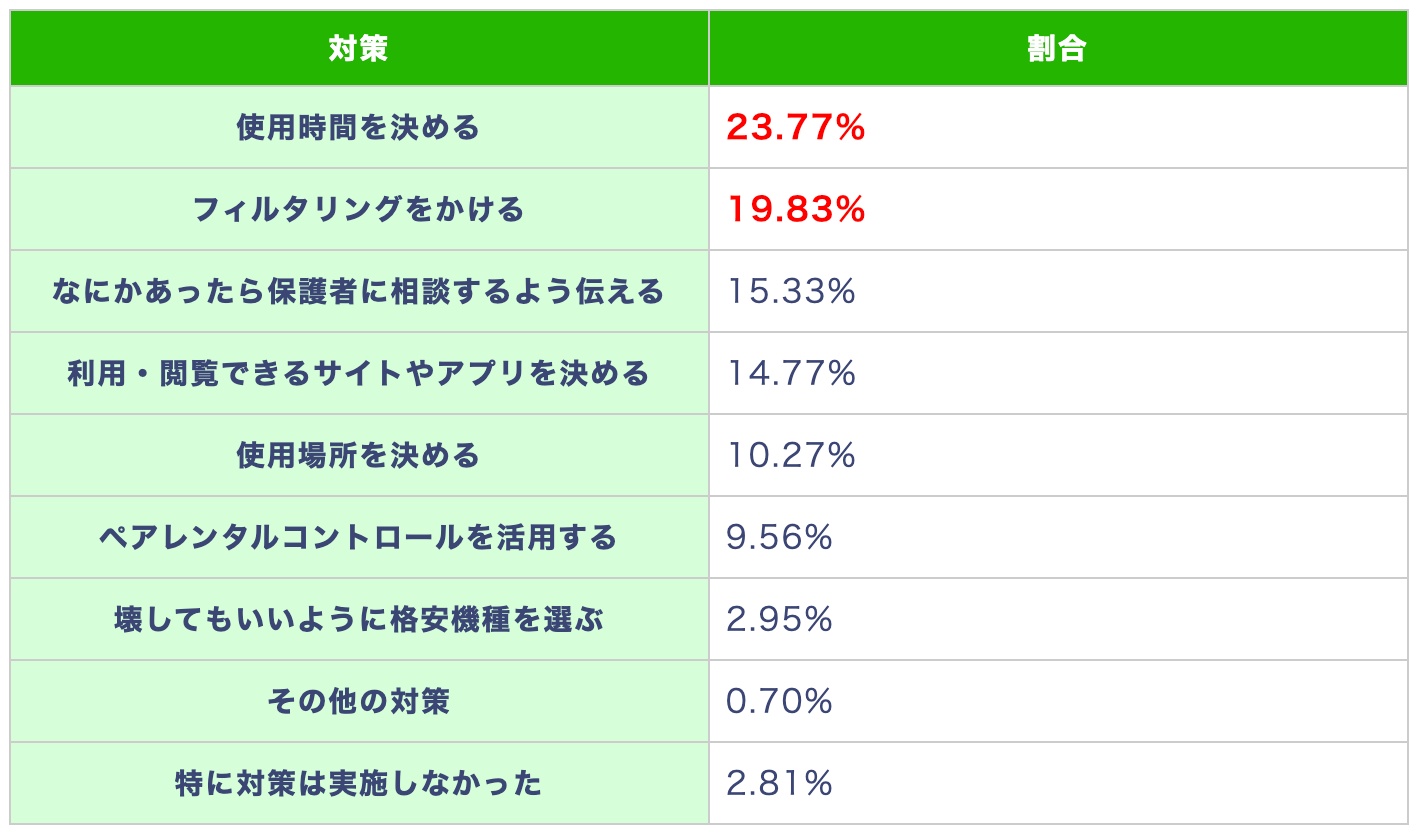This screenshot has width=1416, height=834.
Task: Click the なにかあったら保護者に相談するよう伝える cell
Action: 358,292
